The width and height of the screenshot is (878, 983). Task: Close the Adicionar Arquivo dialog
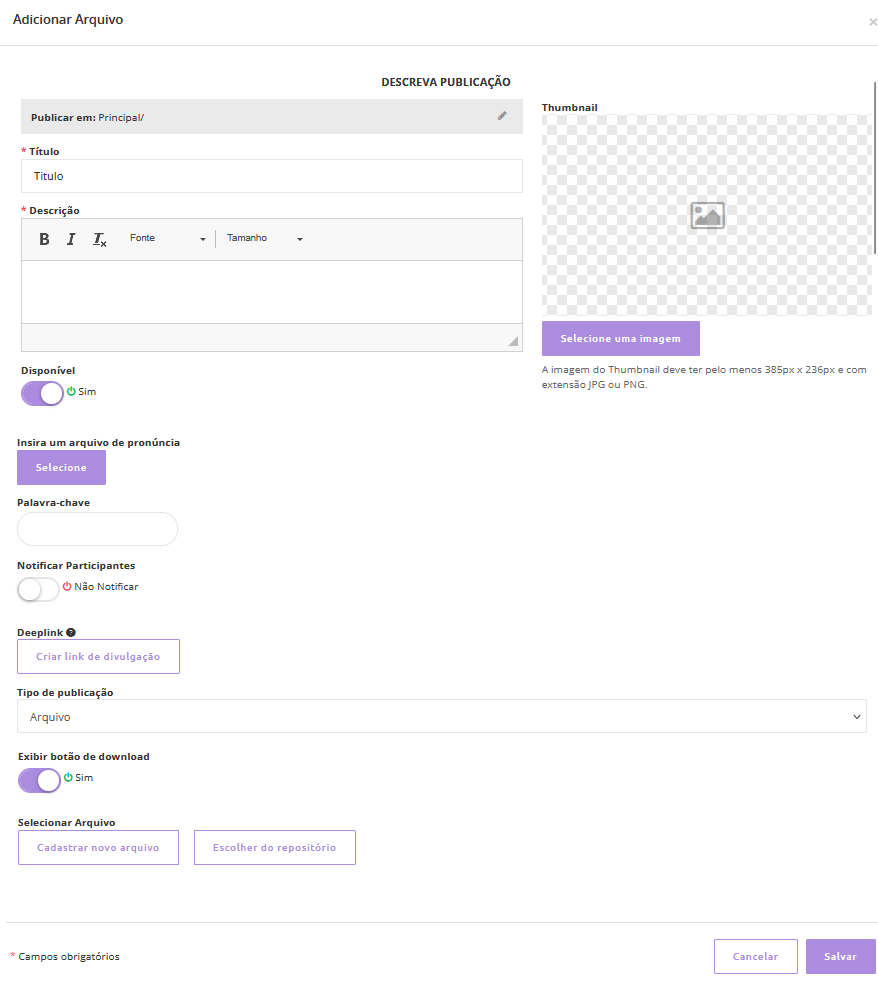click(872, 21)
